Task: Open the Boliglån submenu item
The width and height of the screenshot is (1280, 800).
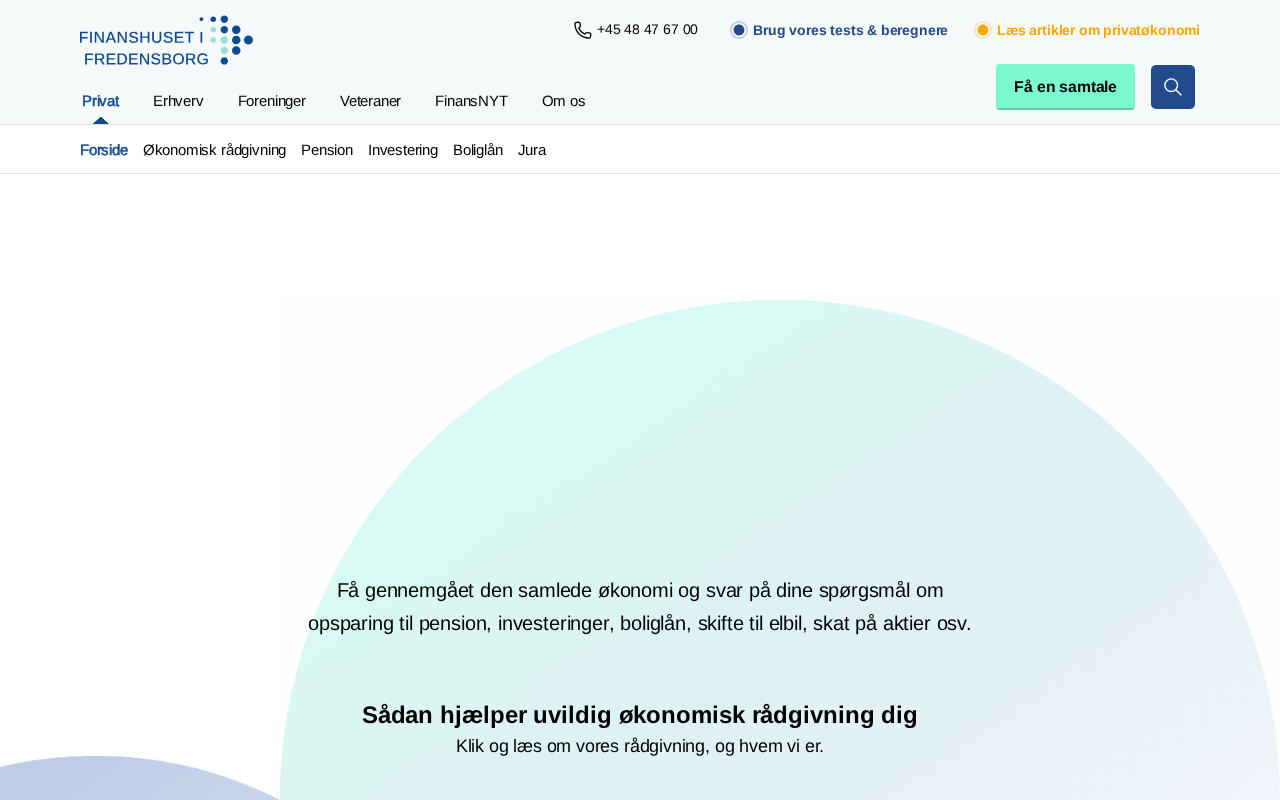Action: pyautogui.click(x=478, y=150)
